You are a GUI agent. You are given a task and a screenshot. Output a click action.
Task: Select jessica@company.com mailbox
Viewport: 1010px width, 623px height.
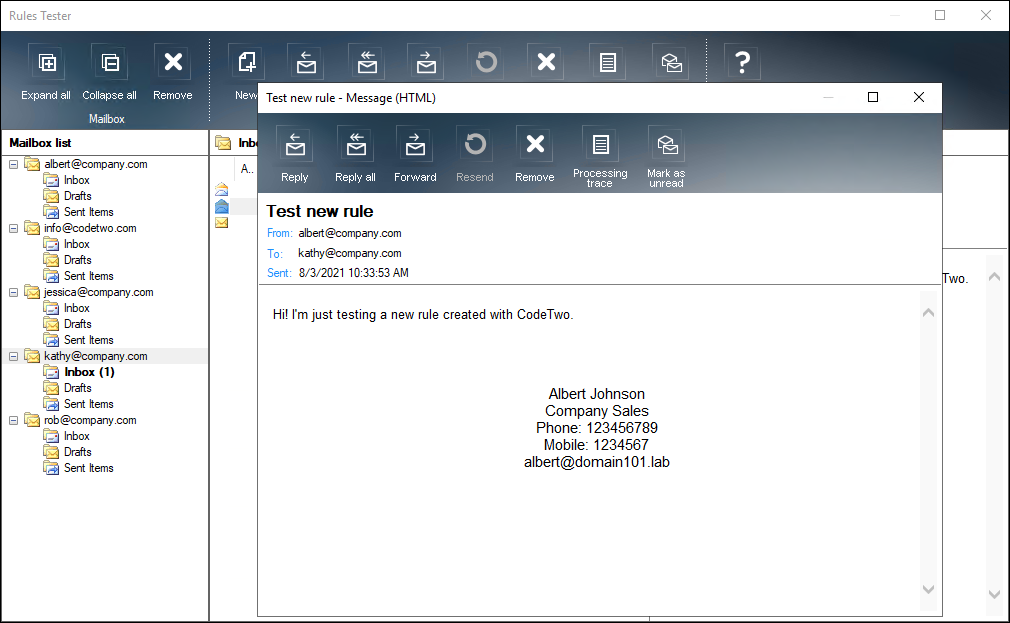99,292
